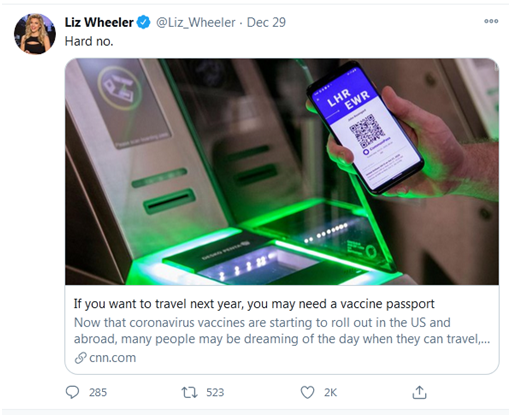Click the 2K likes count
This screenshot has height=417, width=511.
(330, 392)
